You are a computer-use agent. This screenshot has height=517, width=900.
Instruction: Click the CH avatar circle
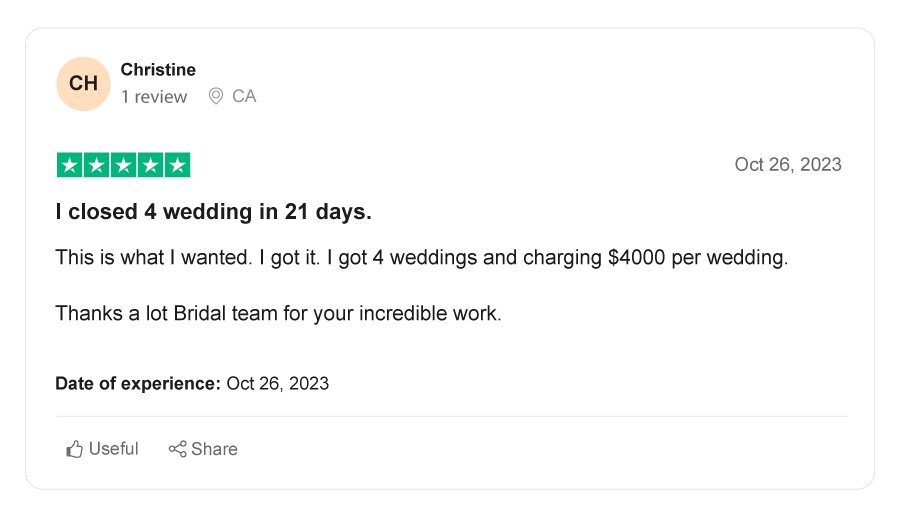[x=83, y=84]
